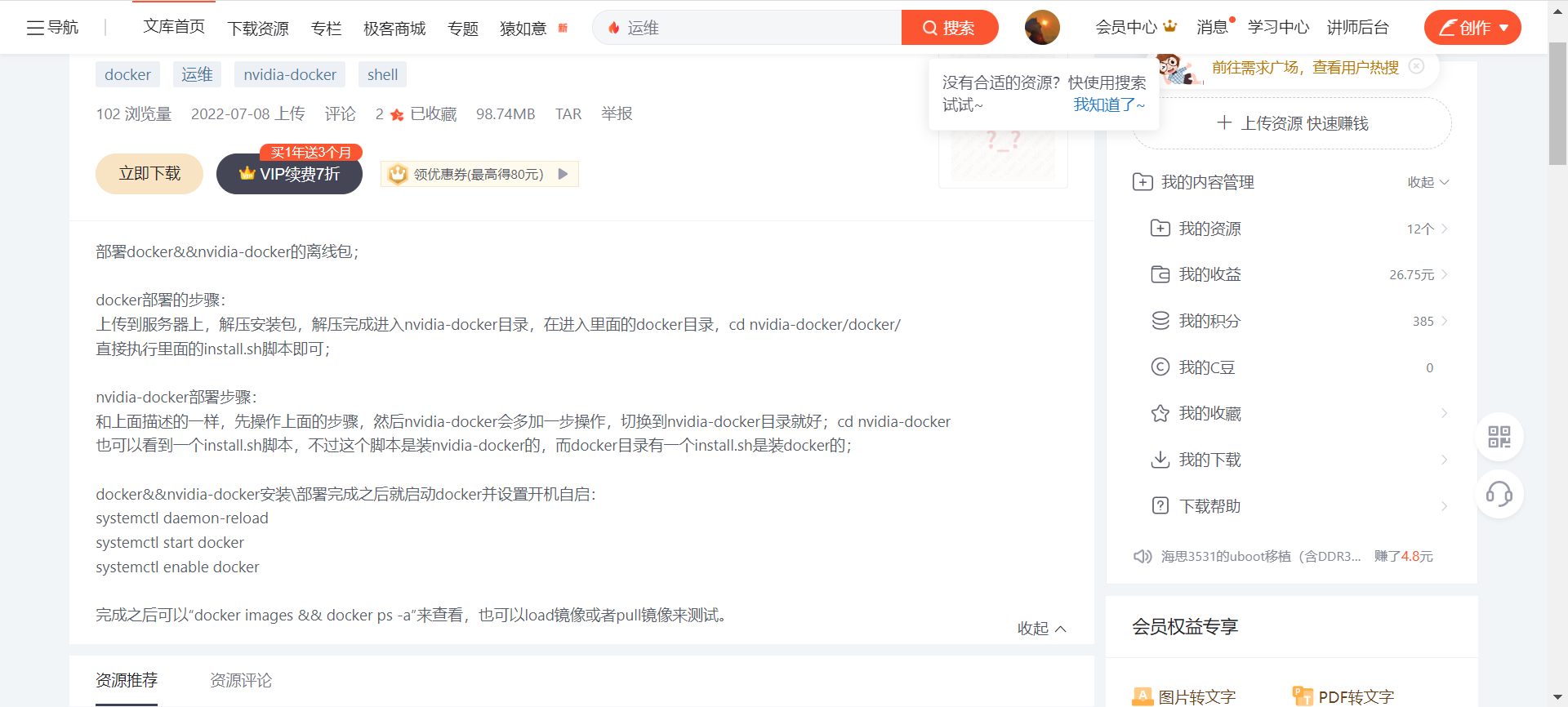Viewport: 1568px width, 707px height.
Task: Collapse the description with 收起
Action: pos(1042,628)
